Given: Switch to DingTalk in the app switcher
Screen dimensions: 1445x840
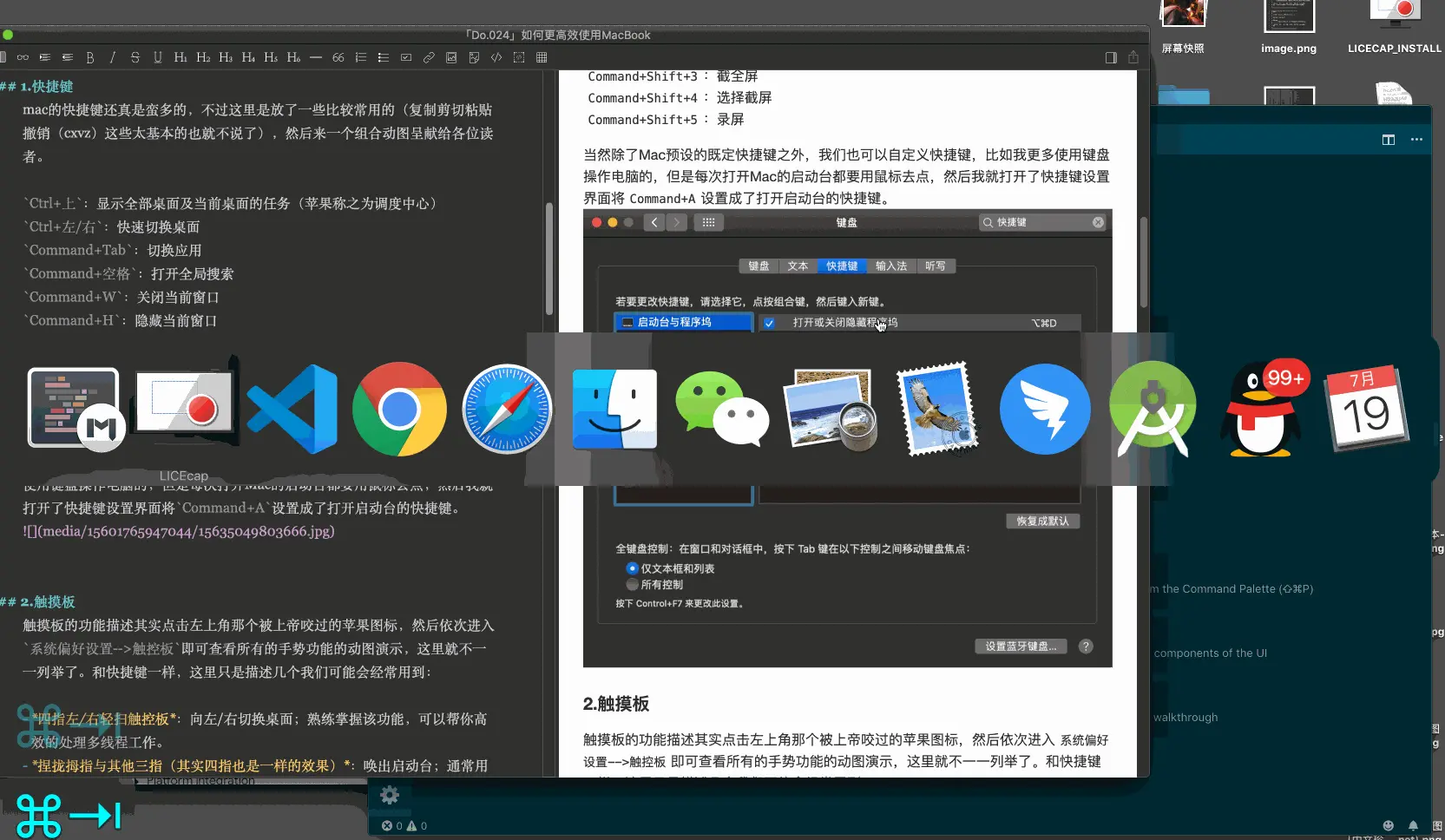Looking at the screenshot, I should coord(1045,409).
